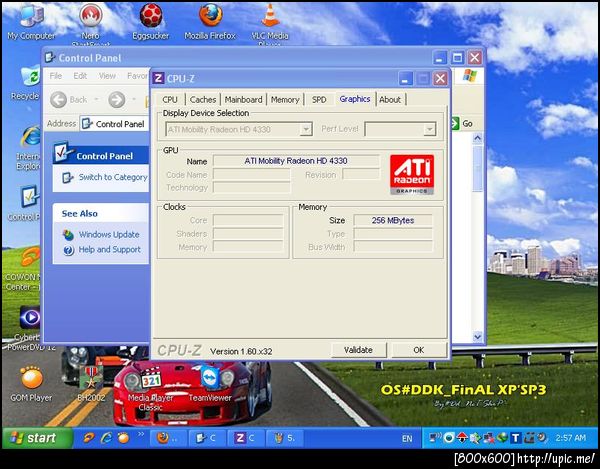Open the Memory tab
Image resolution: width=600 pixels, height=469 pixels.
[x=285, y=100]
